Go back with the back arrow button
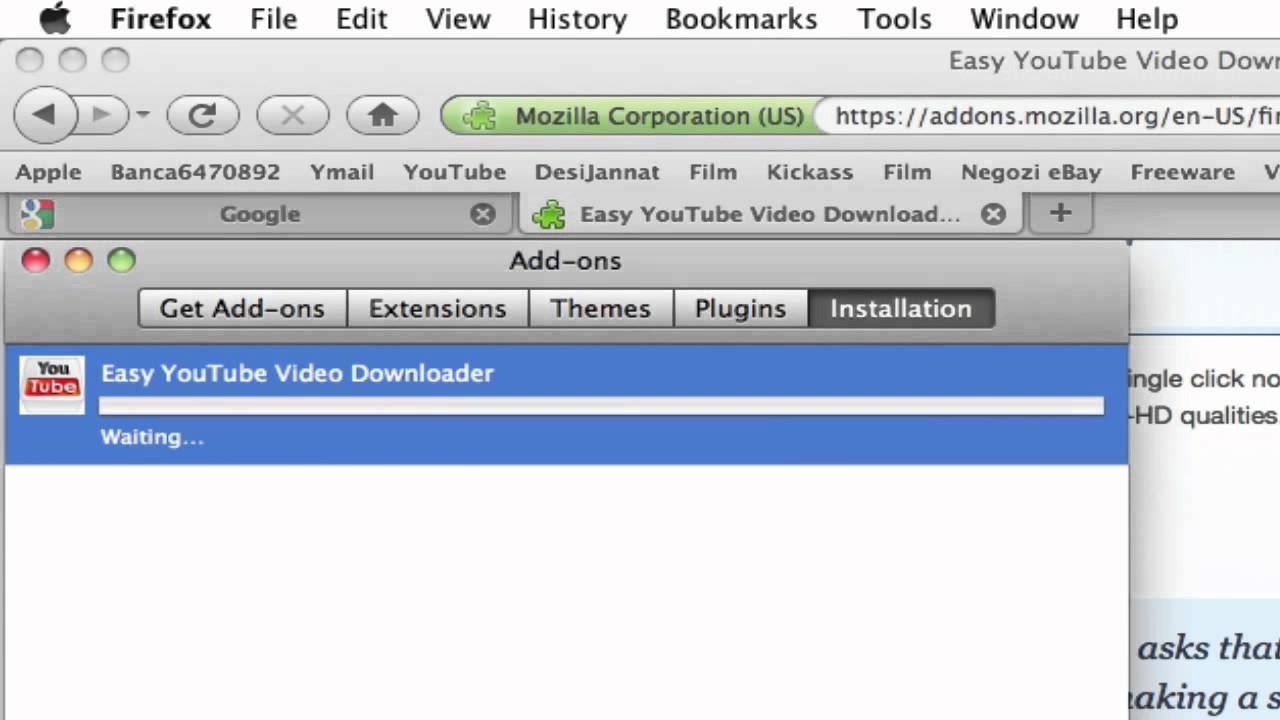 44,115
